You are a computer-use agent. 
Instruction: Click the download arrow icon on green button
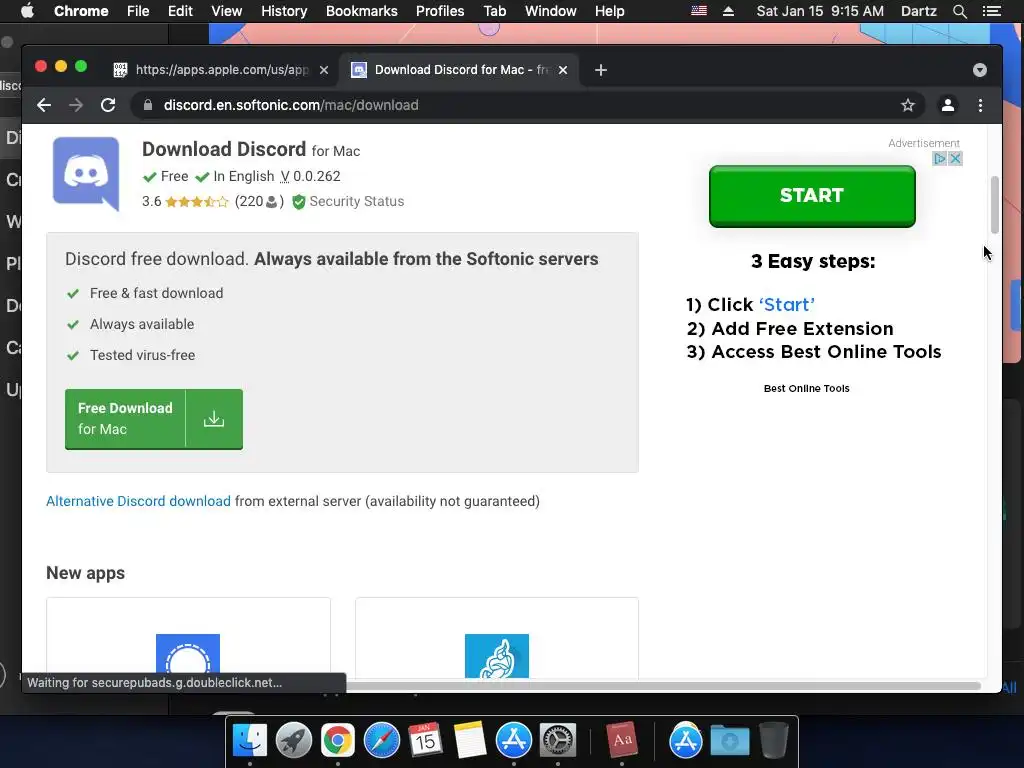tap(214, 419)
